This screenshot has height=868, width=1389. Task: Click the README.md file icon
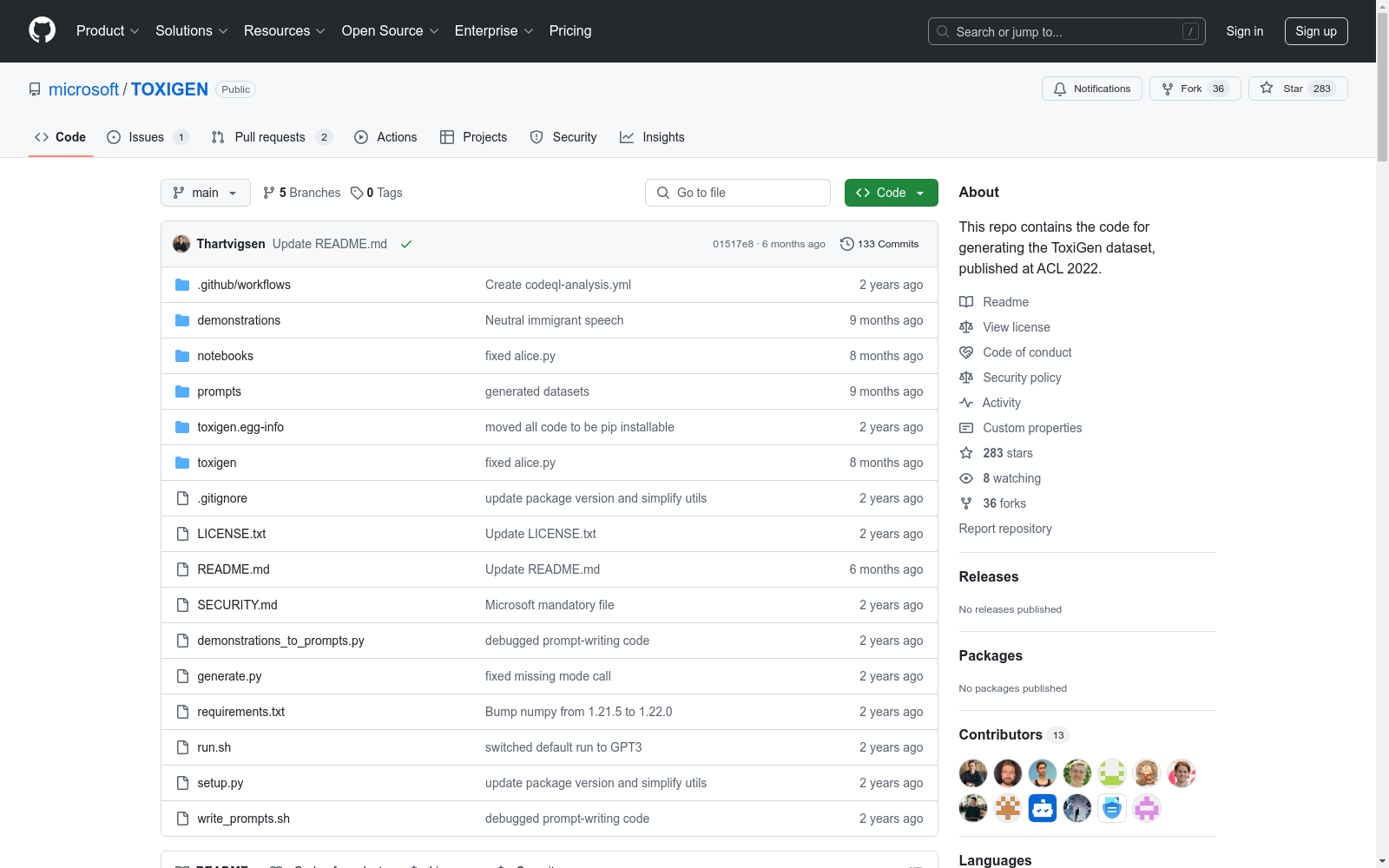tap(182, 569)
